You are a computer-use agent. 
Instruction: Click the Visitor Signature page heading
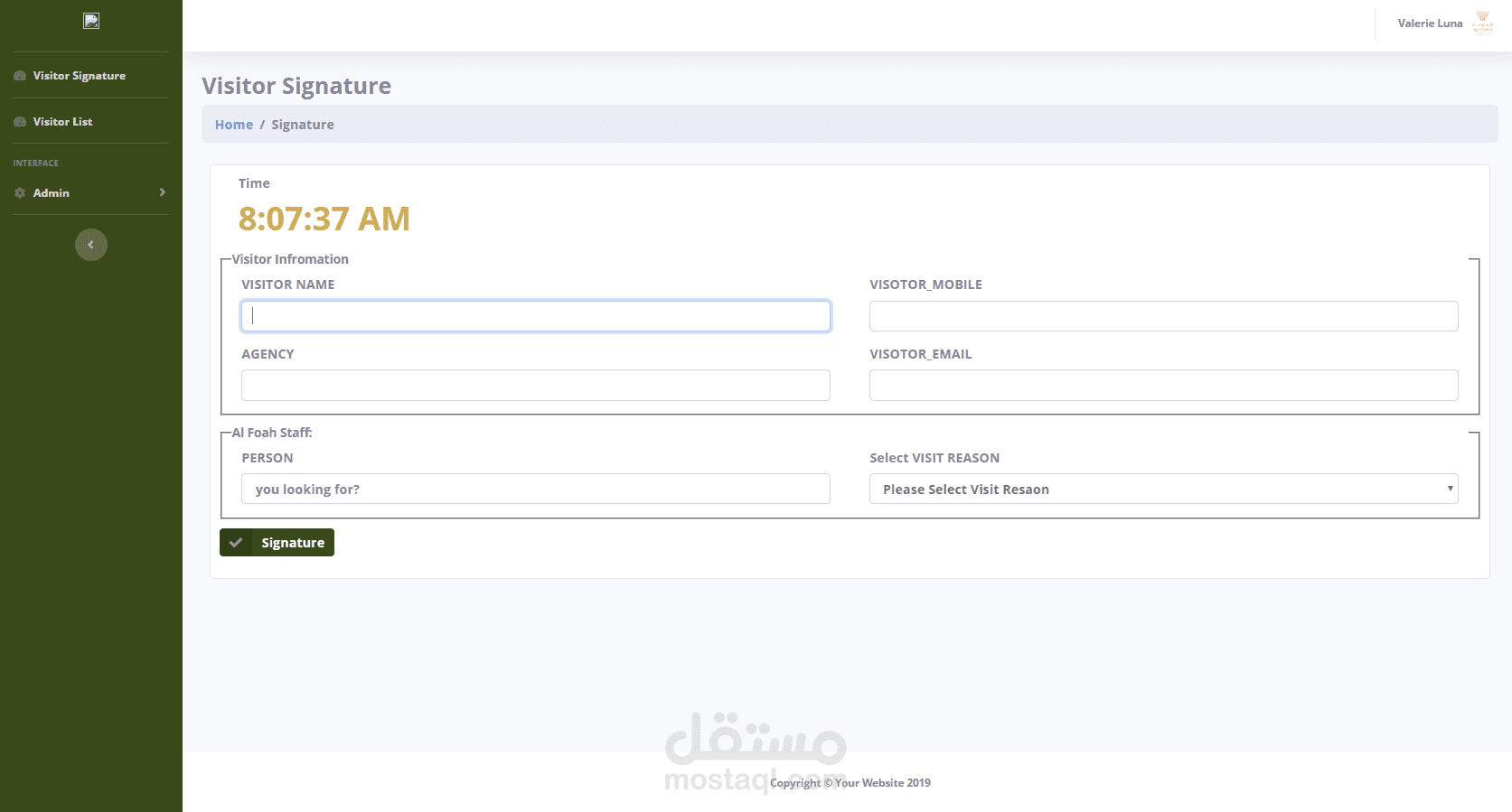[x=296, y=86]
